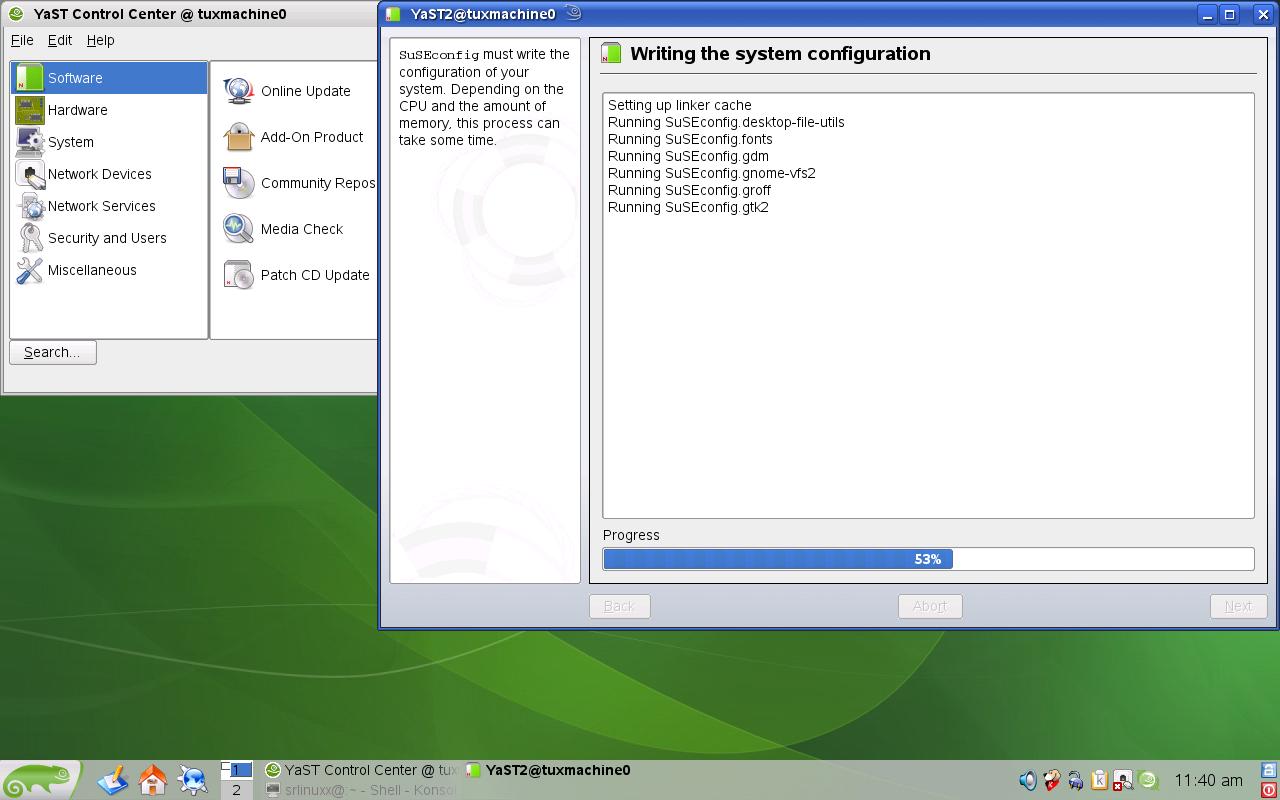The image size is (1280, 800).
Task: Switch to YaST2@tuxmachine0 taskbar entry
Action: 550,770
